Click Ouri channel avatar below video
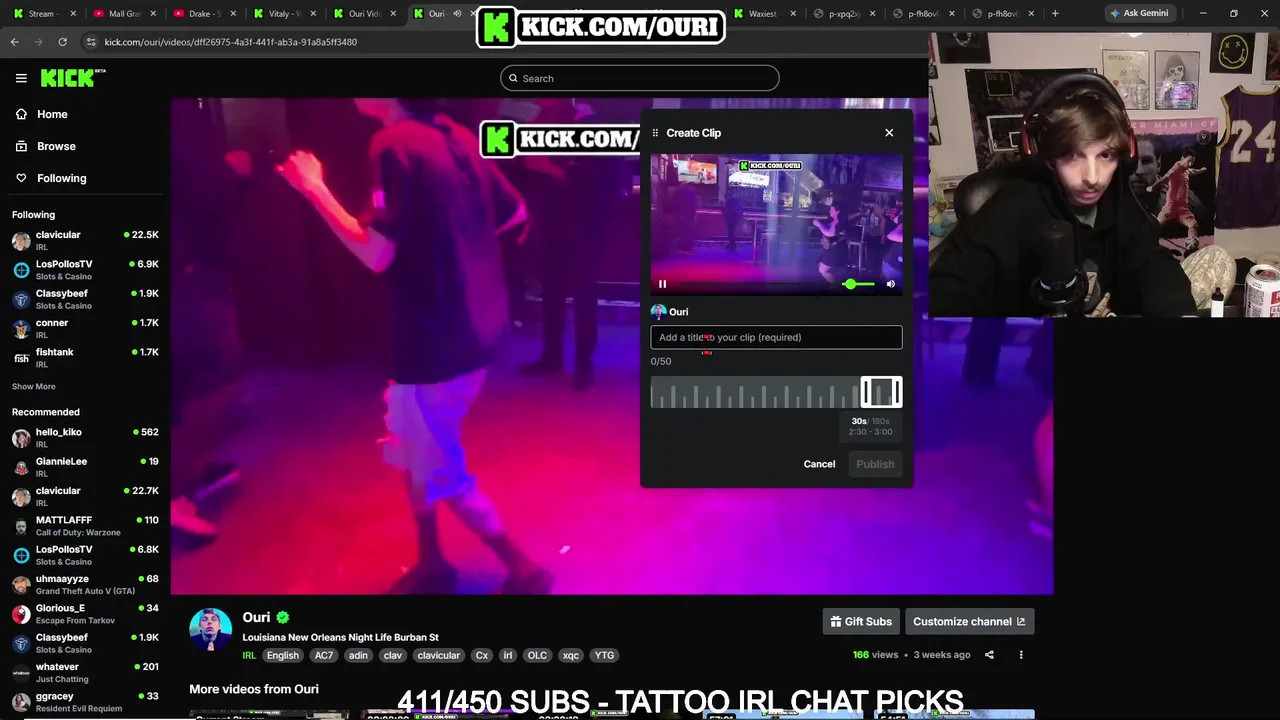The image size is (1280, 720). (210, 629)
